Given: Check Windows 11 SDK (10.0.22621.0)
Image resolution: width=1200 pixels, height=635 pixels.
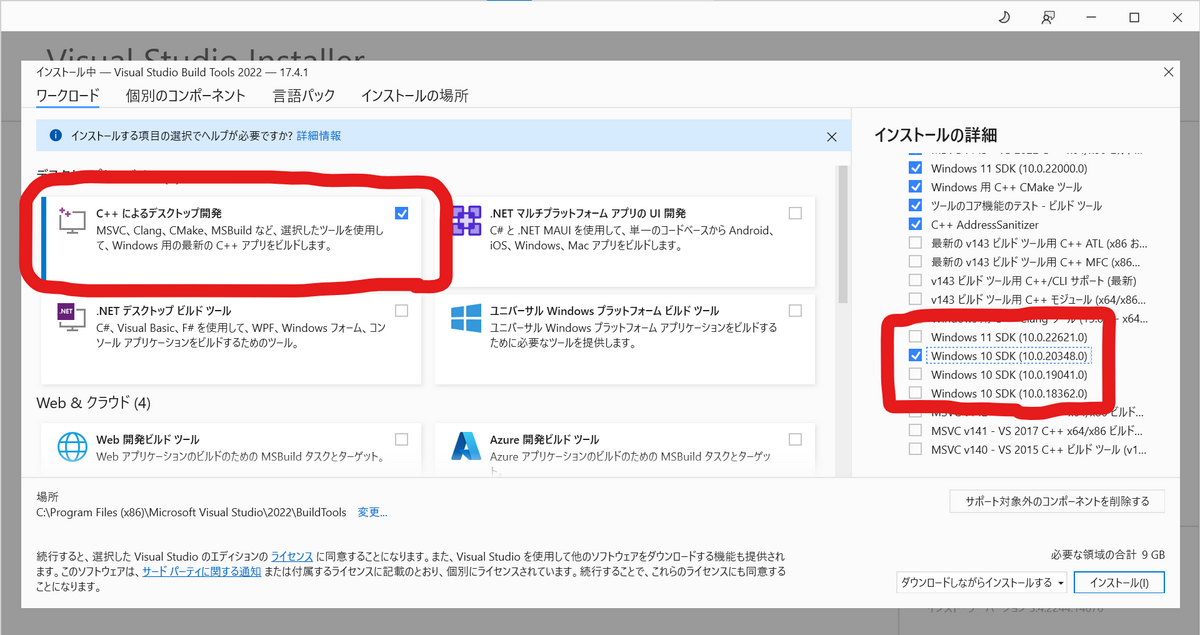Looking at the screenshot, I should [915, 337].
